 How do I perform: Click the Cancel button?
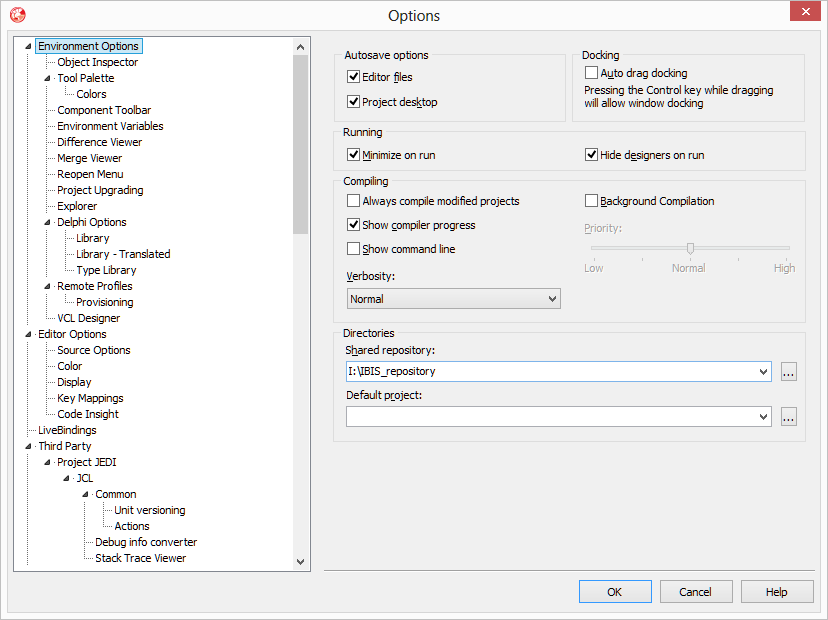696,592
